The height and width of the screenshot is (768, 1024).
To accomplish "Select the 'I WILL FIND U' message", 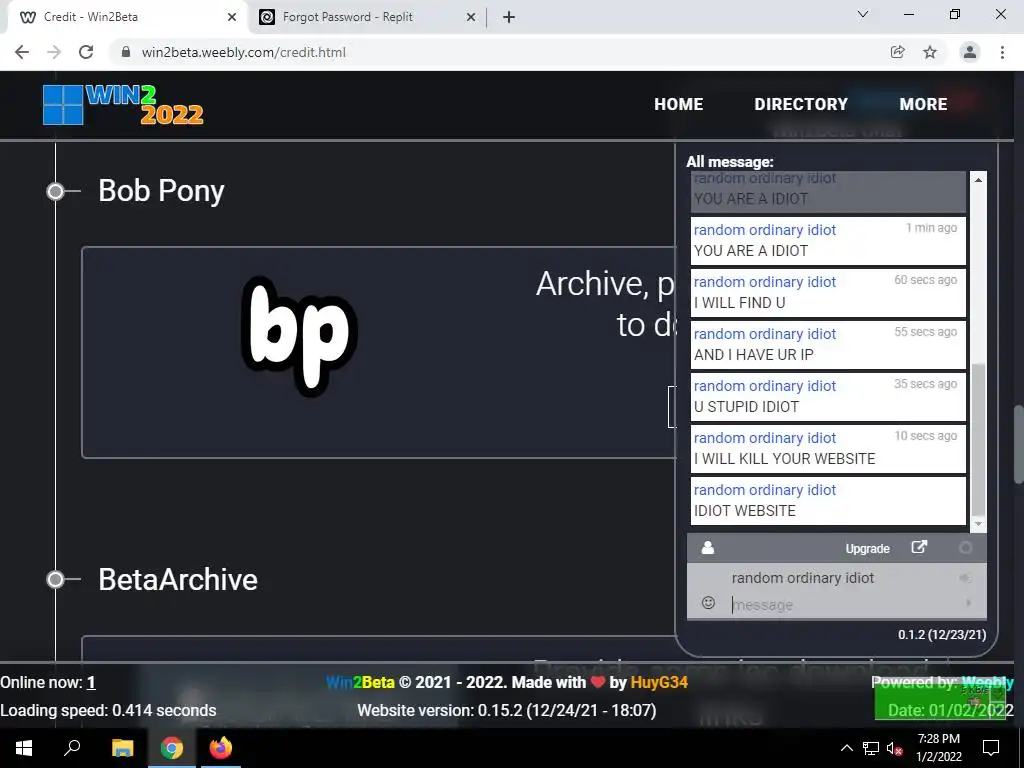I will pos(828,293).
